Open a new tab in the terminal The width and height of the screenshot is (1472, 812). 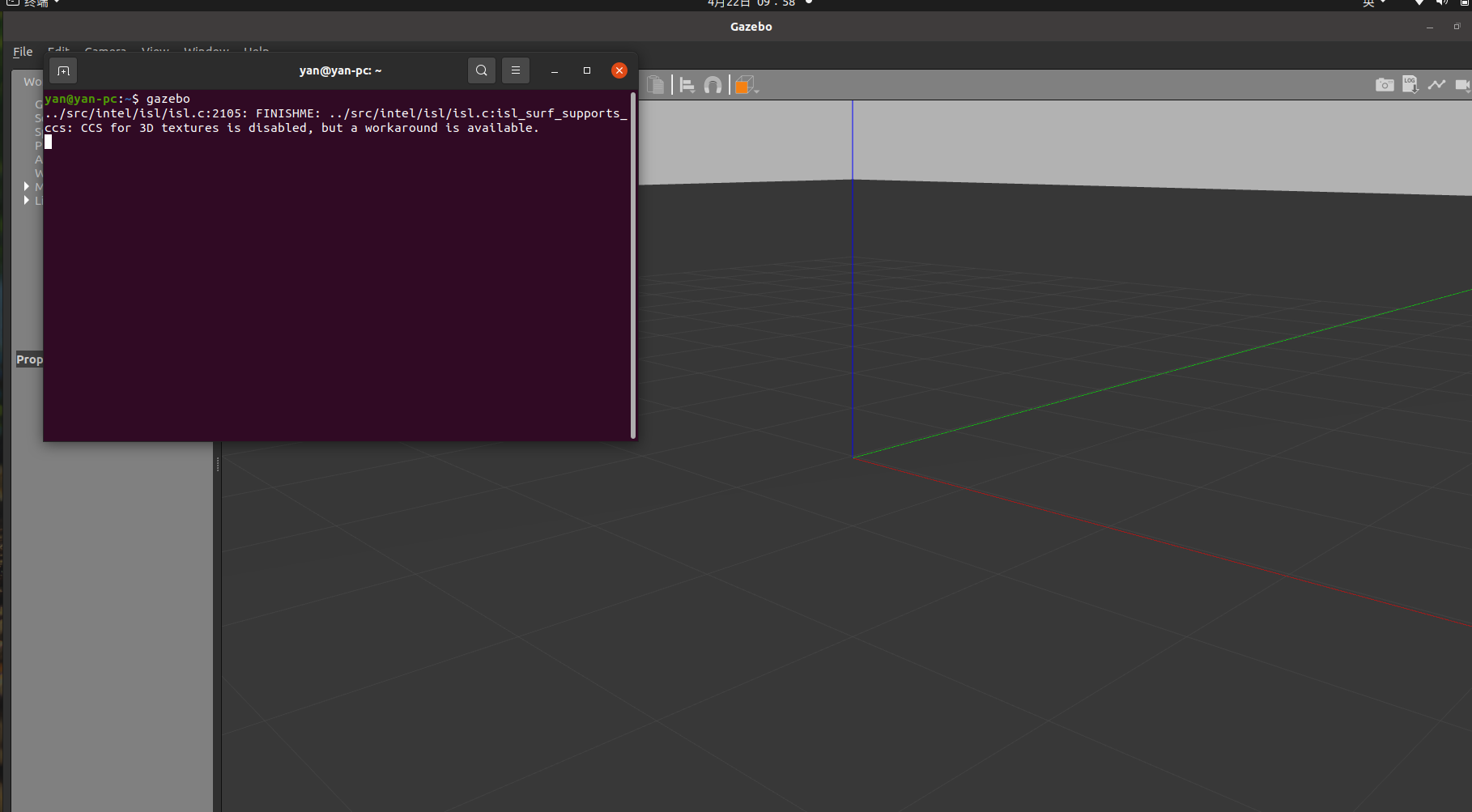click(63, 71)
